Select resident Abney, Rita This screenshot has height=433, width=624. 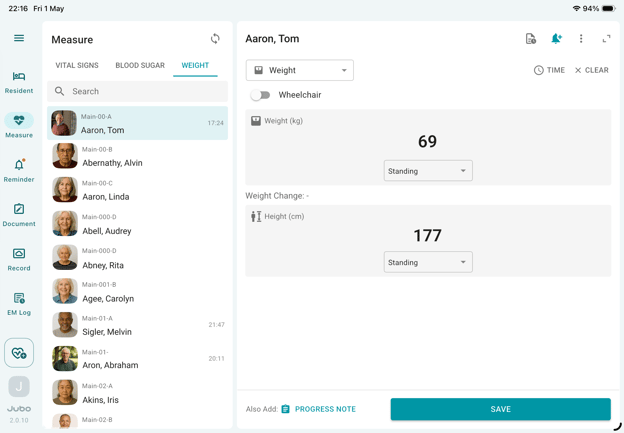click(137, 257)
